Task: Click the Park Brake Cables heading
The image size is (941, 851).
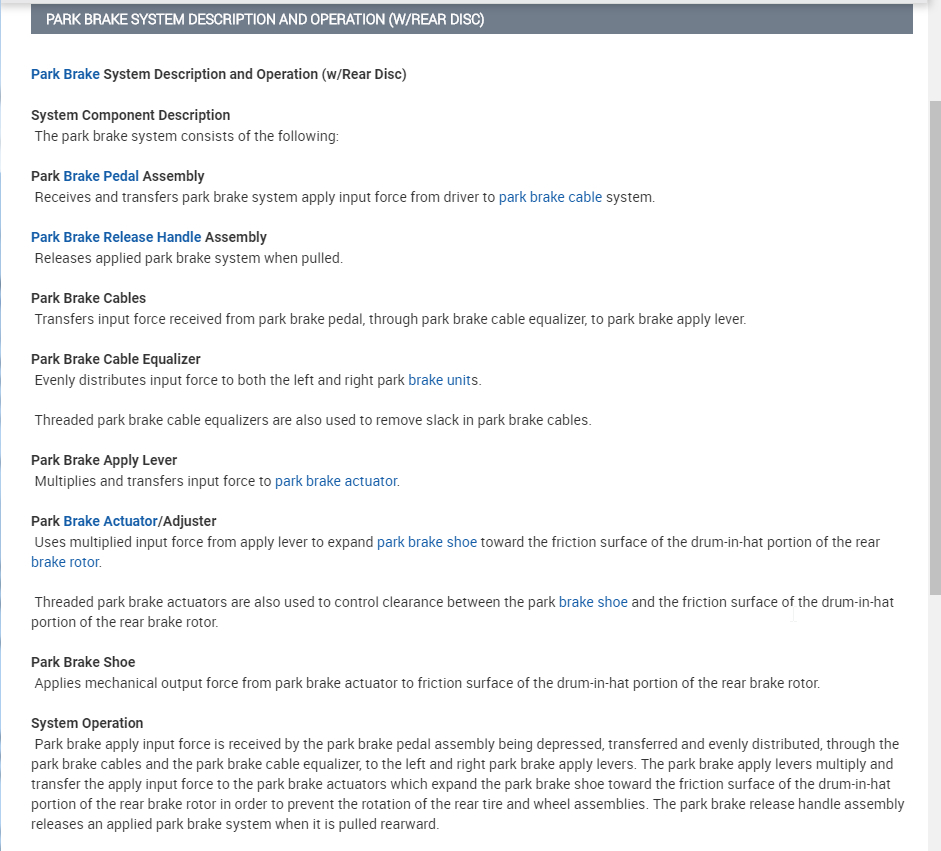Action: click(x=88, y=298)
